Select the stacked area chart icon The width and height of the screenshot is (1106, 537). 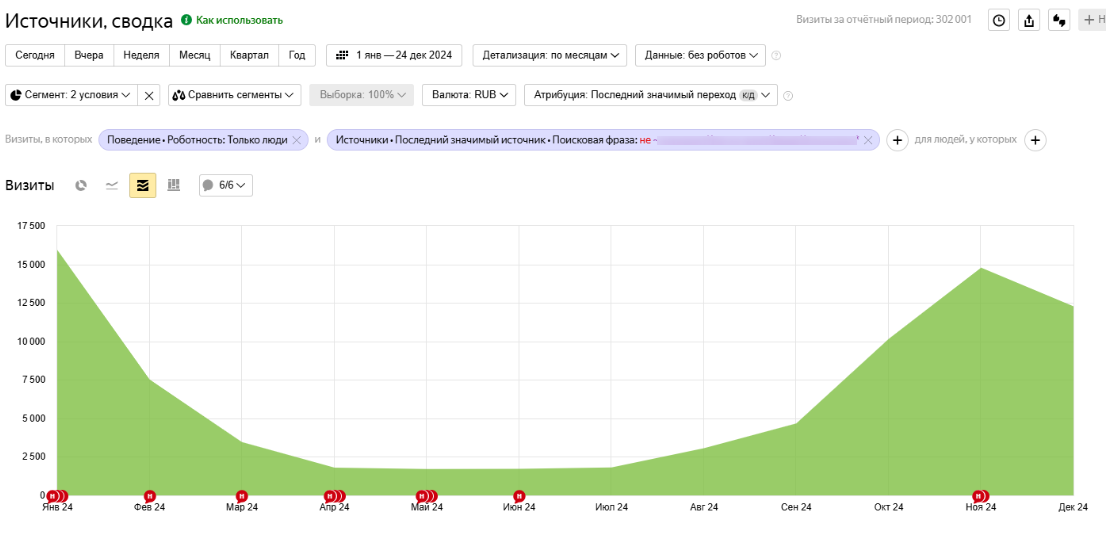(142, 185)
